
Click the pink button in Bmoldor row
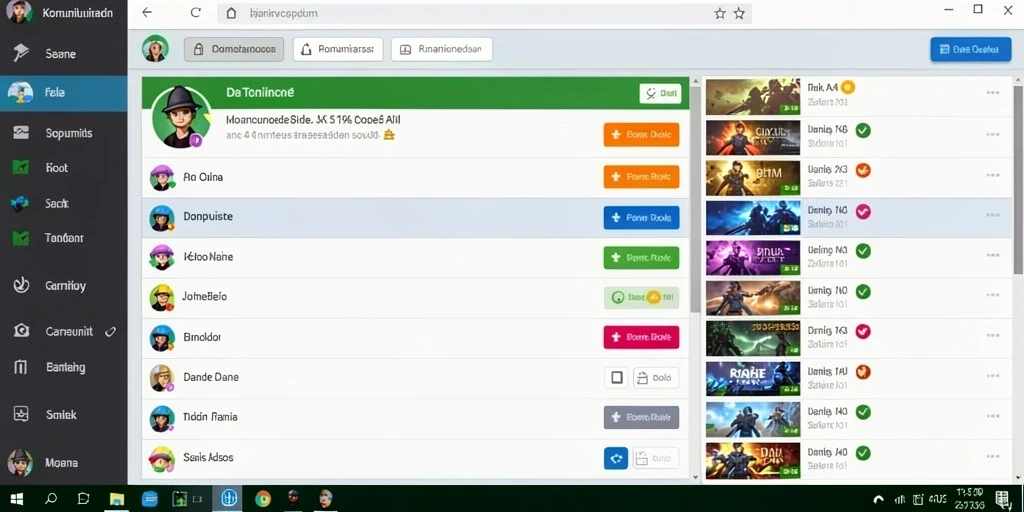click(641, 338)
